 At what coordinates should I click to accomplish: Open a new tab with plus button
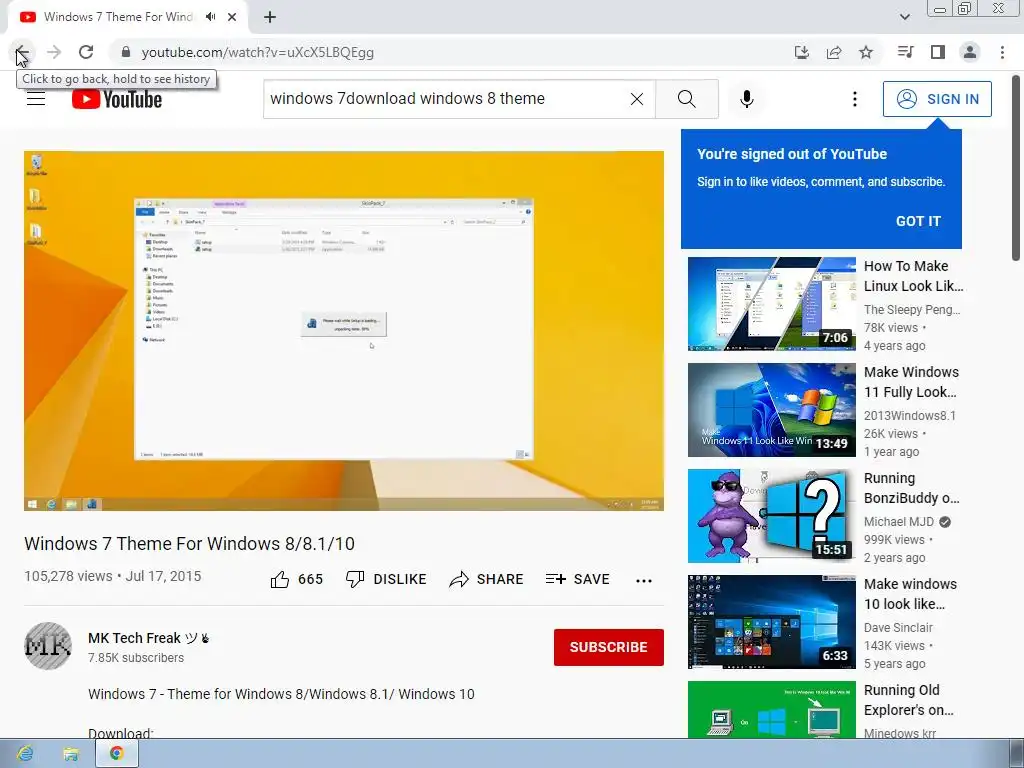(270, 17)
